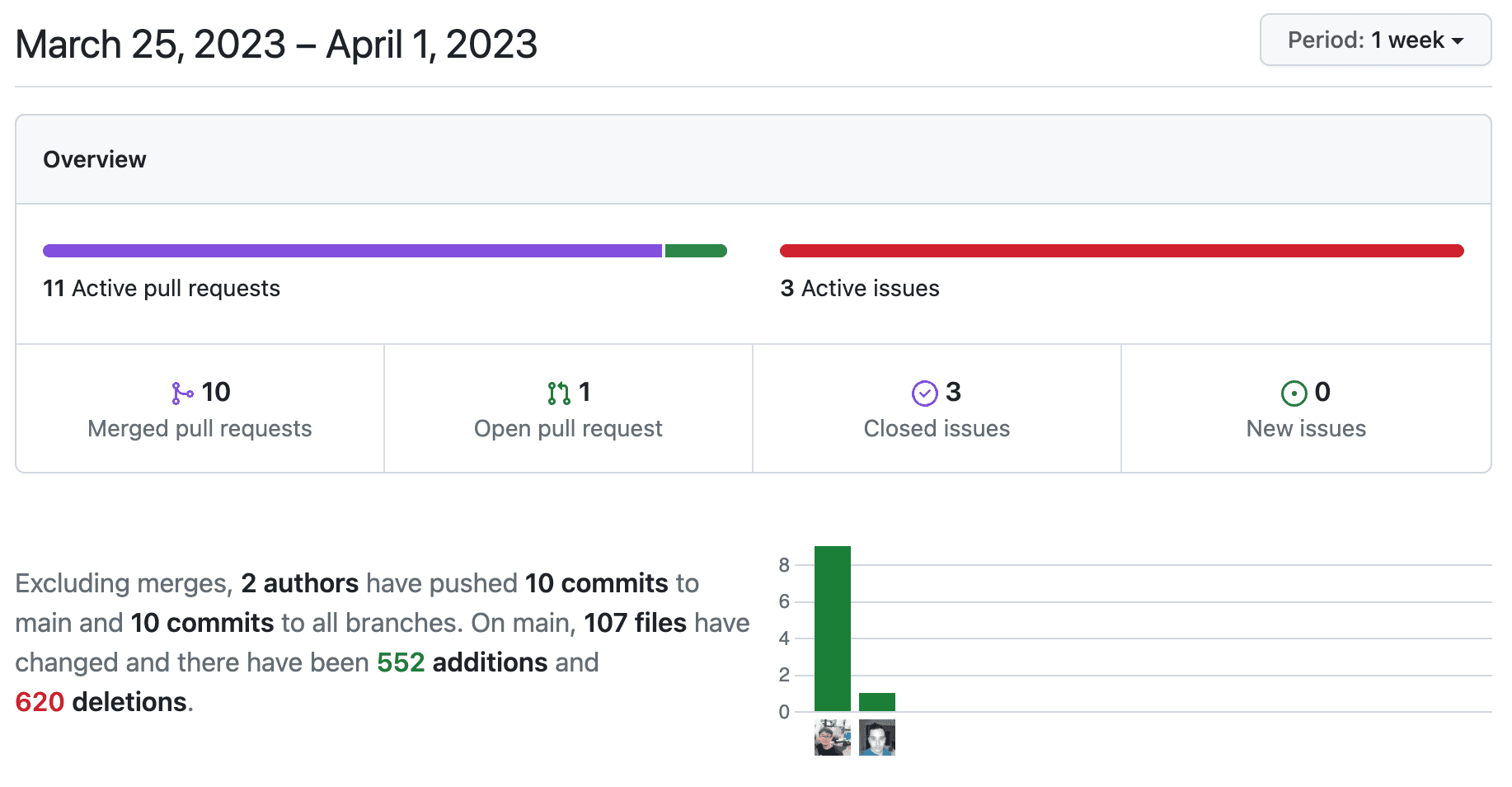The height and width of the screenshot is (787, 1512).
Task: Click the green "552 additions" text
Action: tap(462, 662)
